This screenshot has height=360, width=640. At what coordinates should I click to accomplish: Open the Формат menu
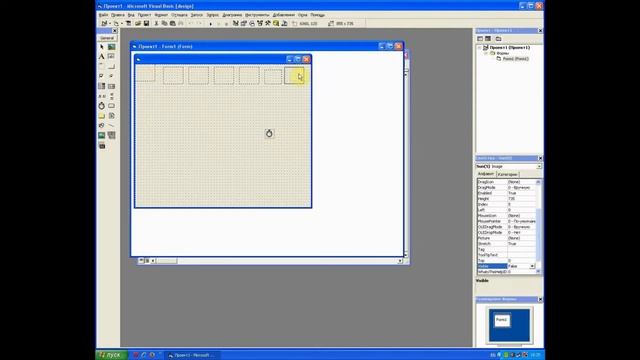(x=161, y=15)
